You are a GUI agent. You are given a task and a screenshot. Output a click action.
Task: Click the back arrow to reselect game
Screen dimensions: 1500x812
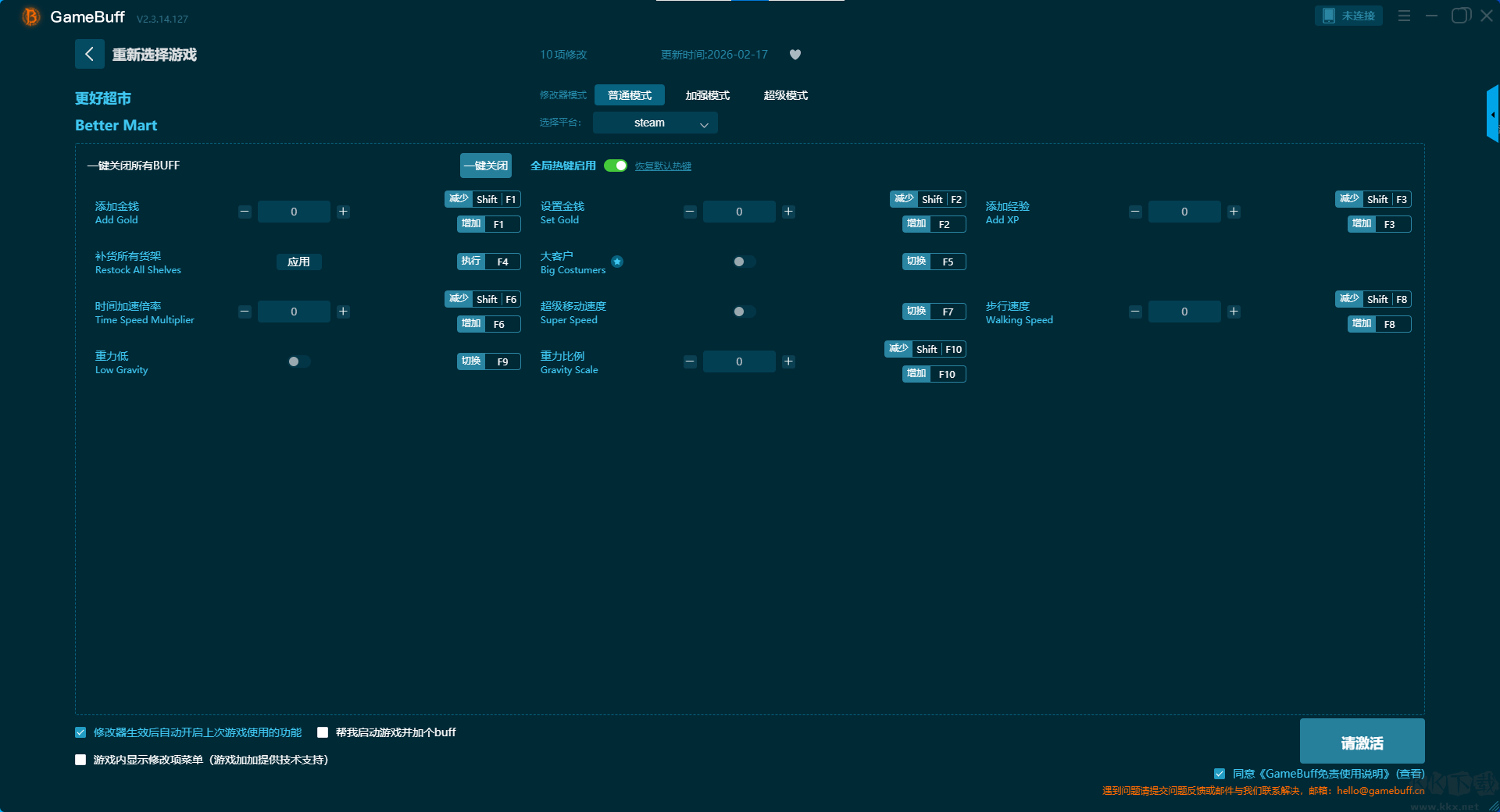(x=89, y=54)
